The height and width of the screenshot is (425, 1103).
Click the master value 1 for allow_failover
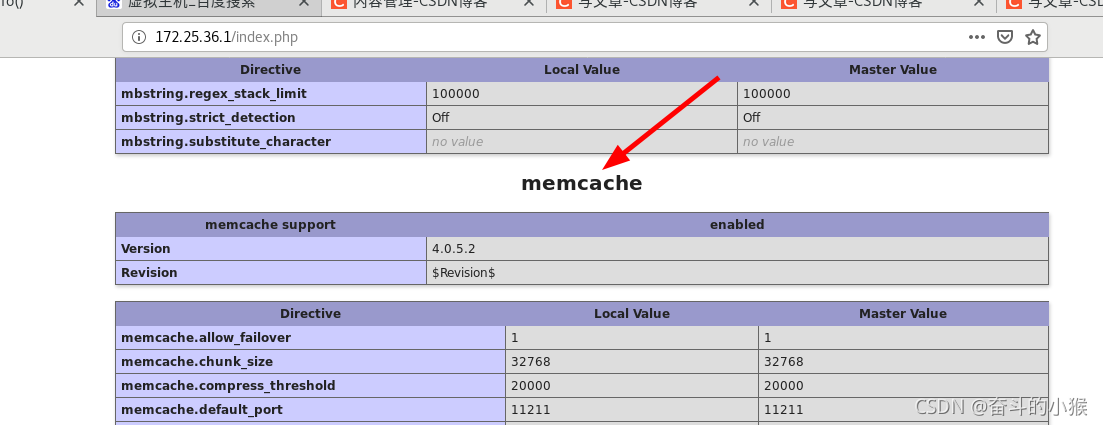point(767,338)
